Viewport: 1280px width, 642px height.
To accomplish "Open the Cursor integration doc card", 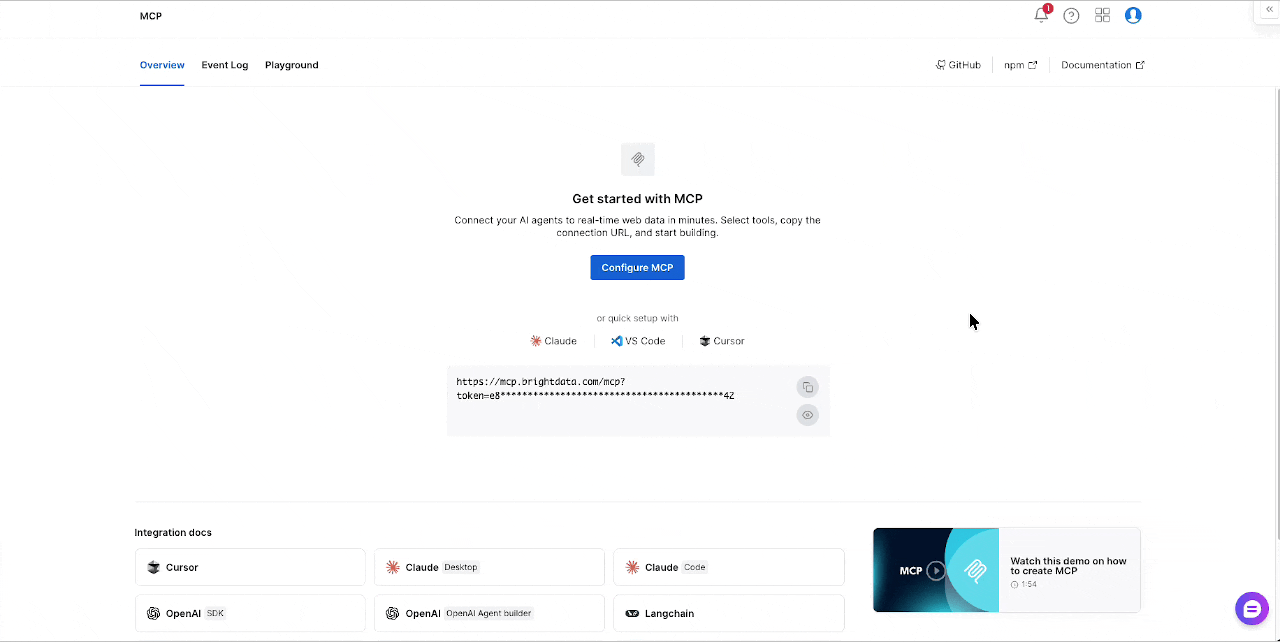I will pyautogui.click(x=250, y=567).
